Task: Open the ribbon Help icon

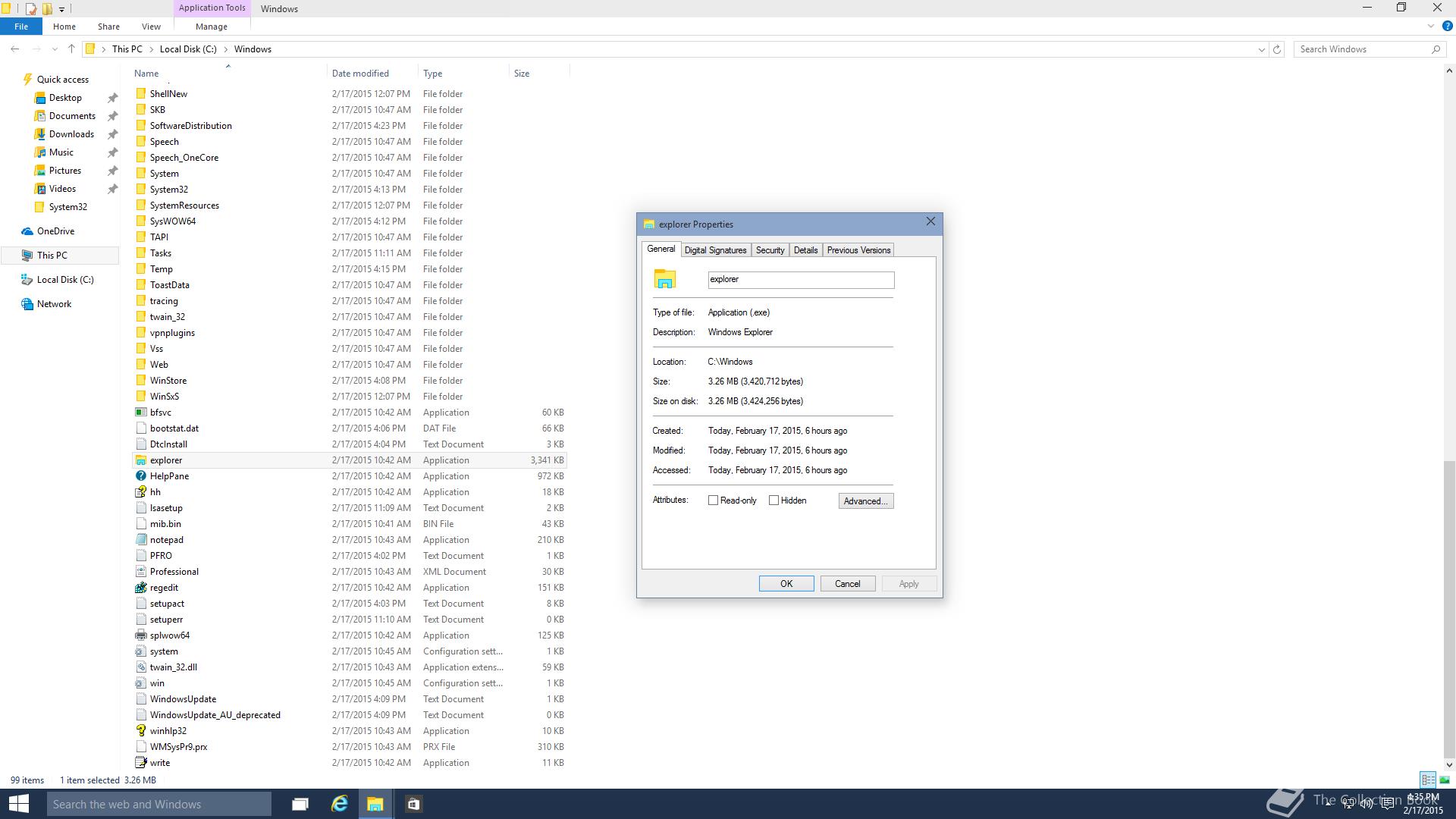Action: pyautogui.click(x=1447, y=26)
